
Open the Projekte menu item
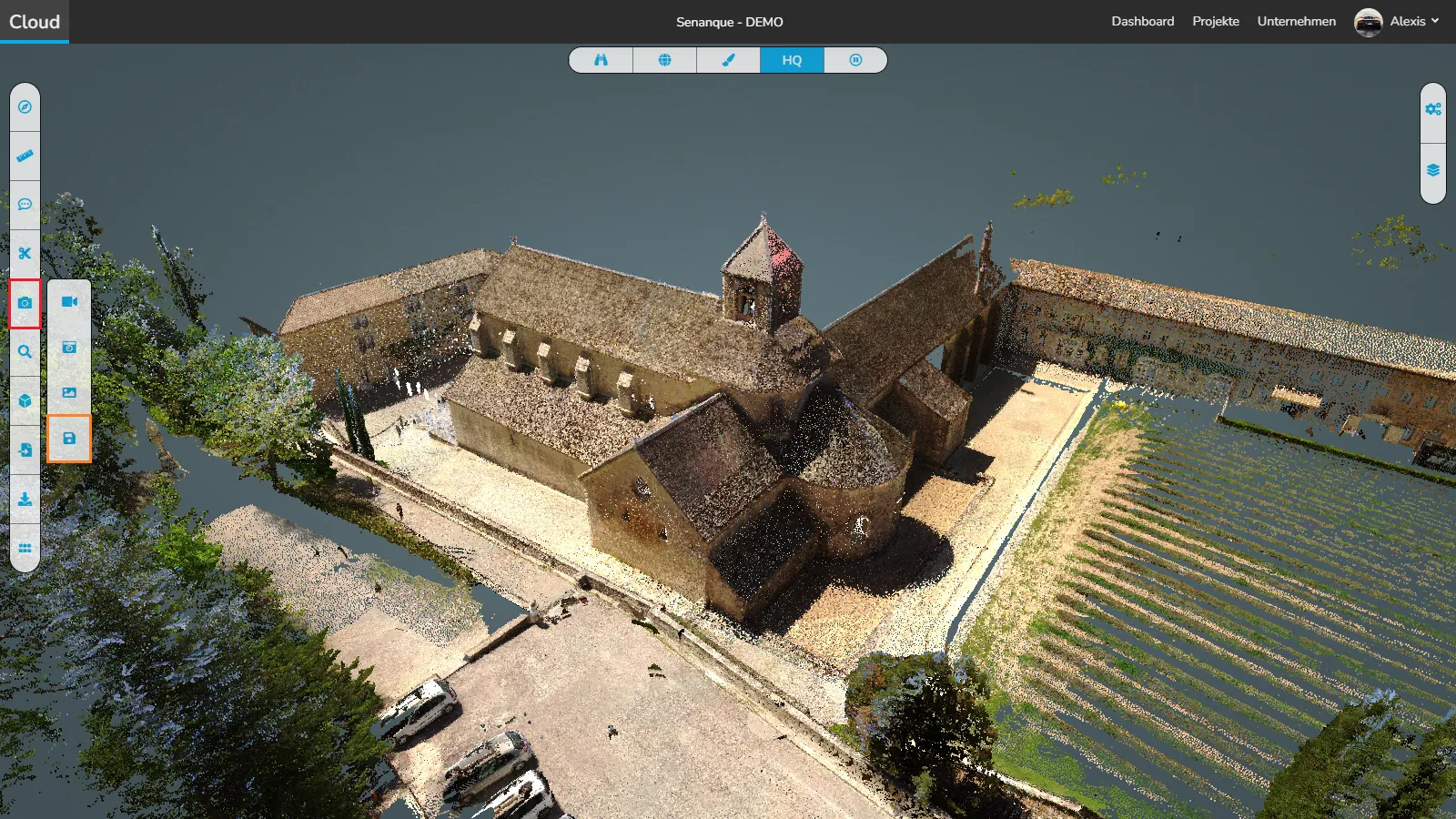[x=1216, y=22]
